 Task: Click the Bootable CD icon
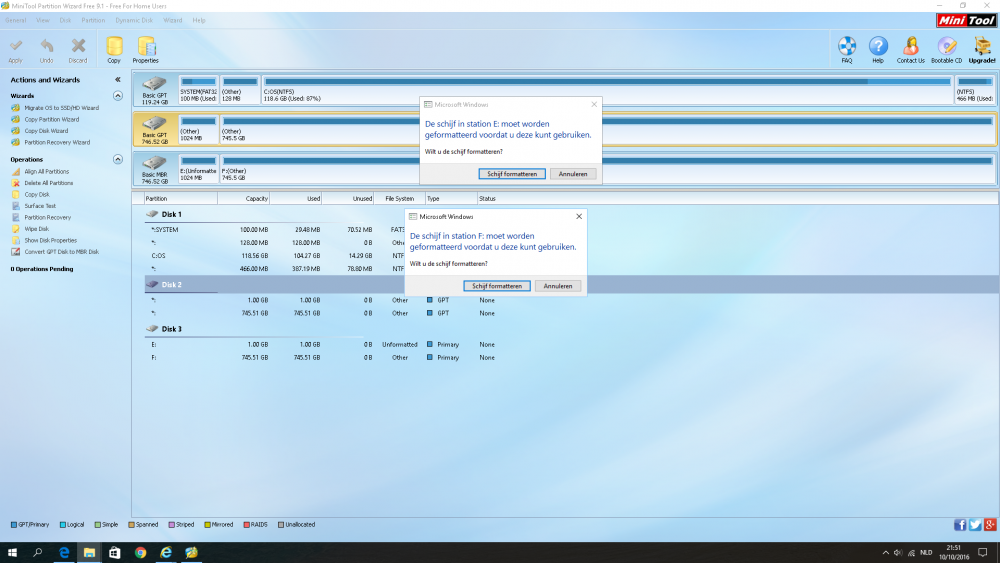pos(947,48)
